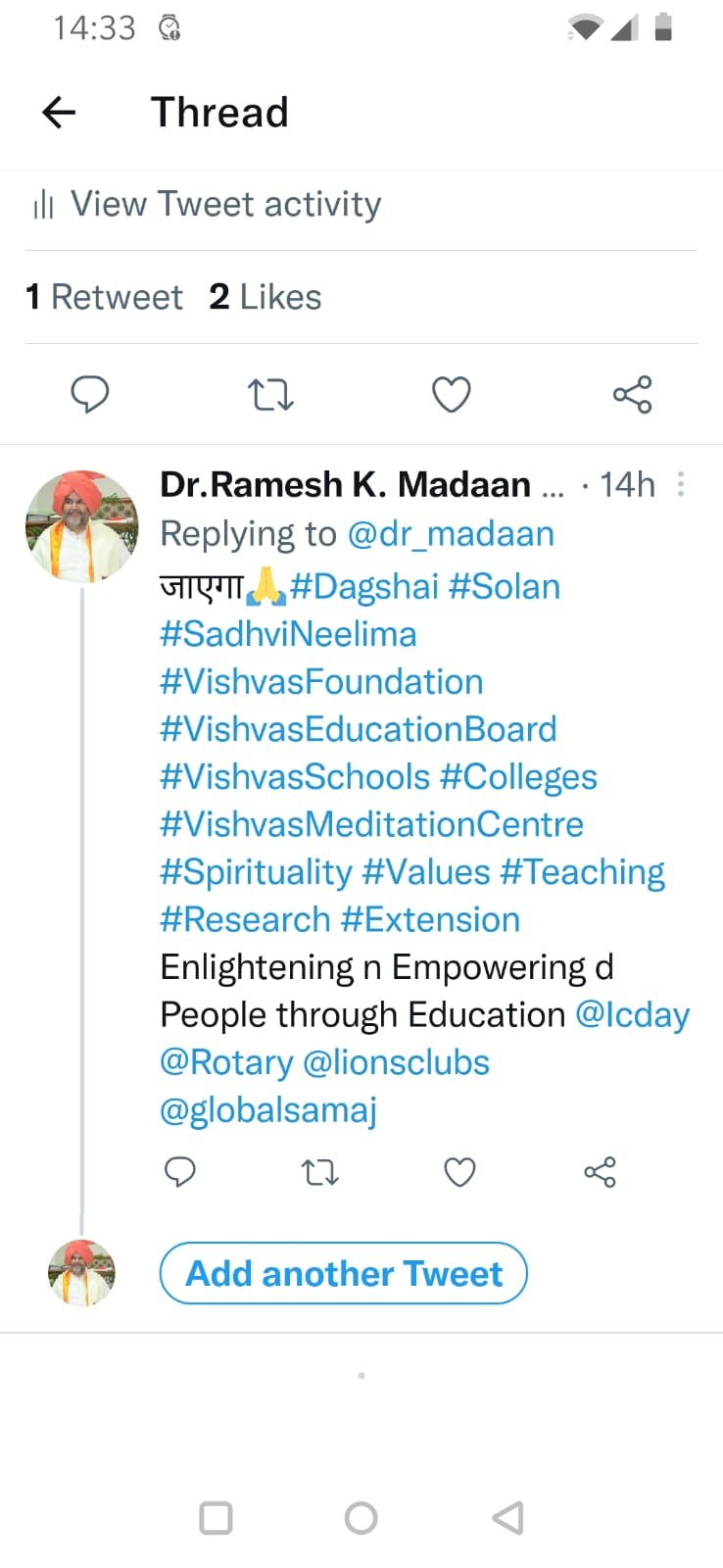Open View Tweet activity
This screenshot has height=1568, width=723.
coord(225,204)
